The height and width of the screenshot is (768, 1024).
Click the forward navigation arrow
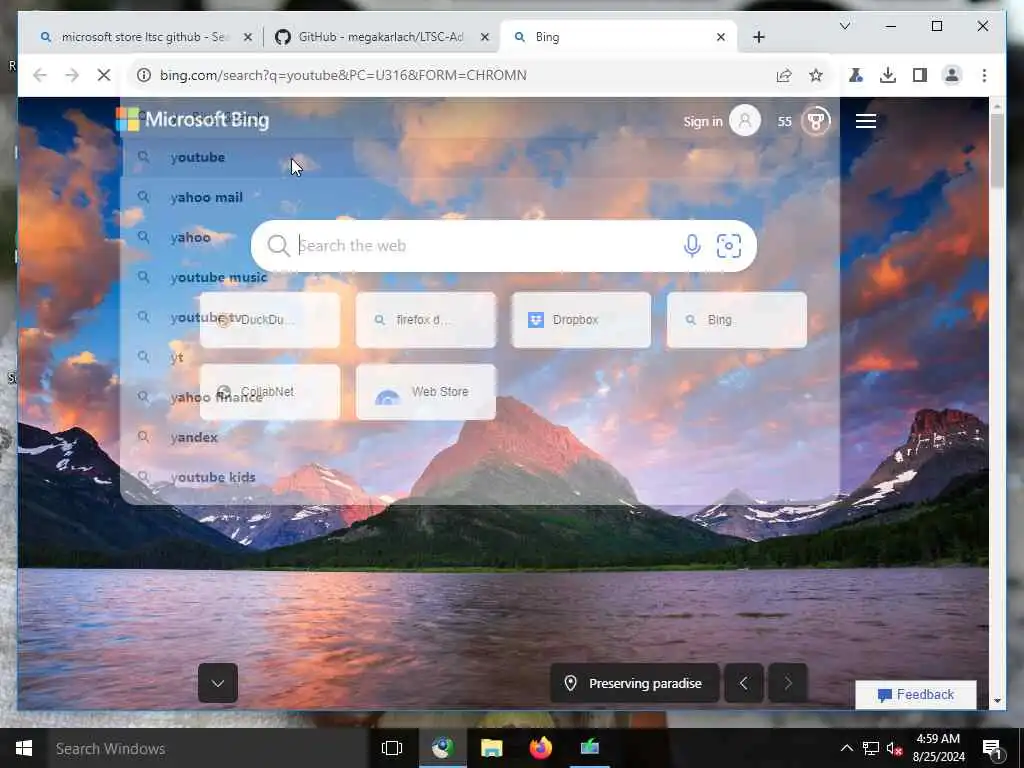click(x=72, y=75)
